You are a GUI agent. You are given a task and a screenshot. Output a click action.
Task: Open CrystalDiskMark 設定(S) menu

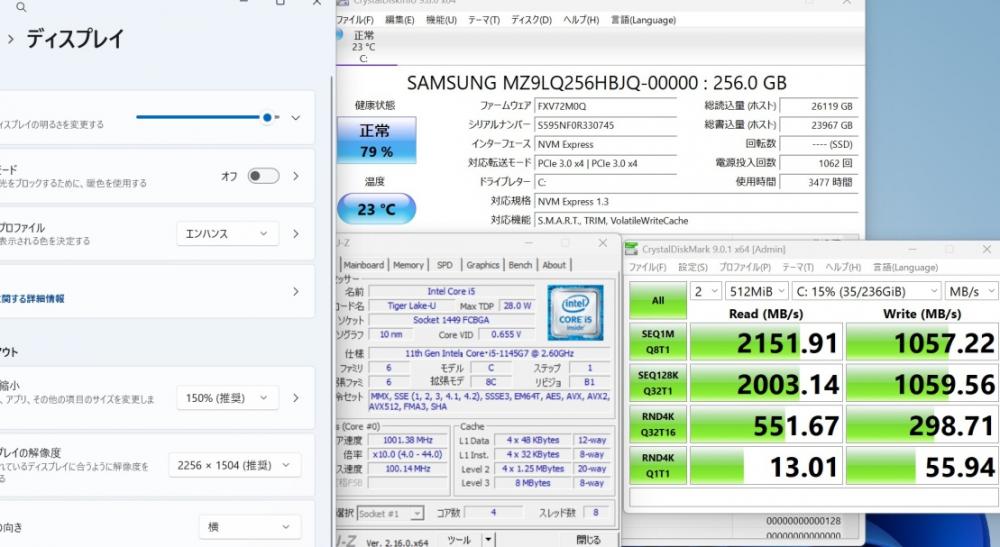click(x=693, y=267)
